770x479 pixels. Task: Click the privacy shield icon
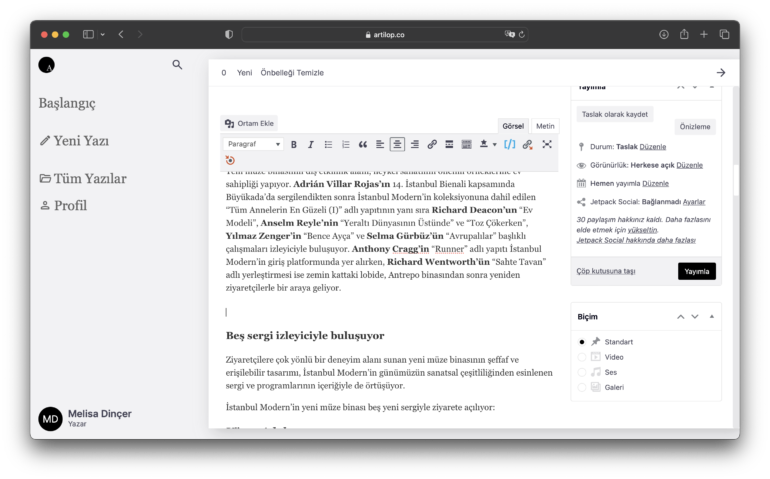(x=229, y=34)
